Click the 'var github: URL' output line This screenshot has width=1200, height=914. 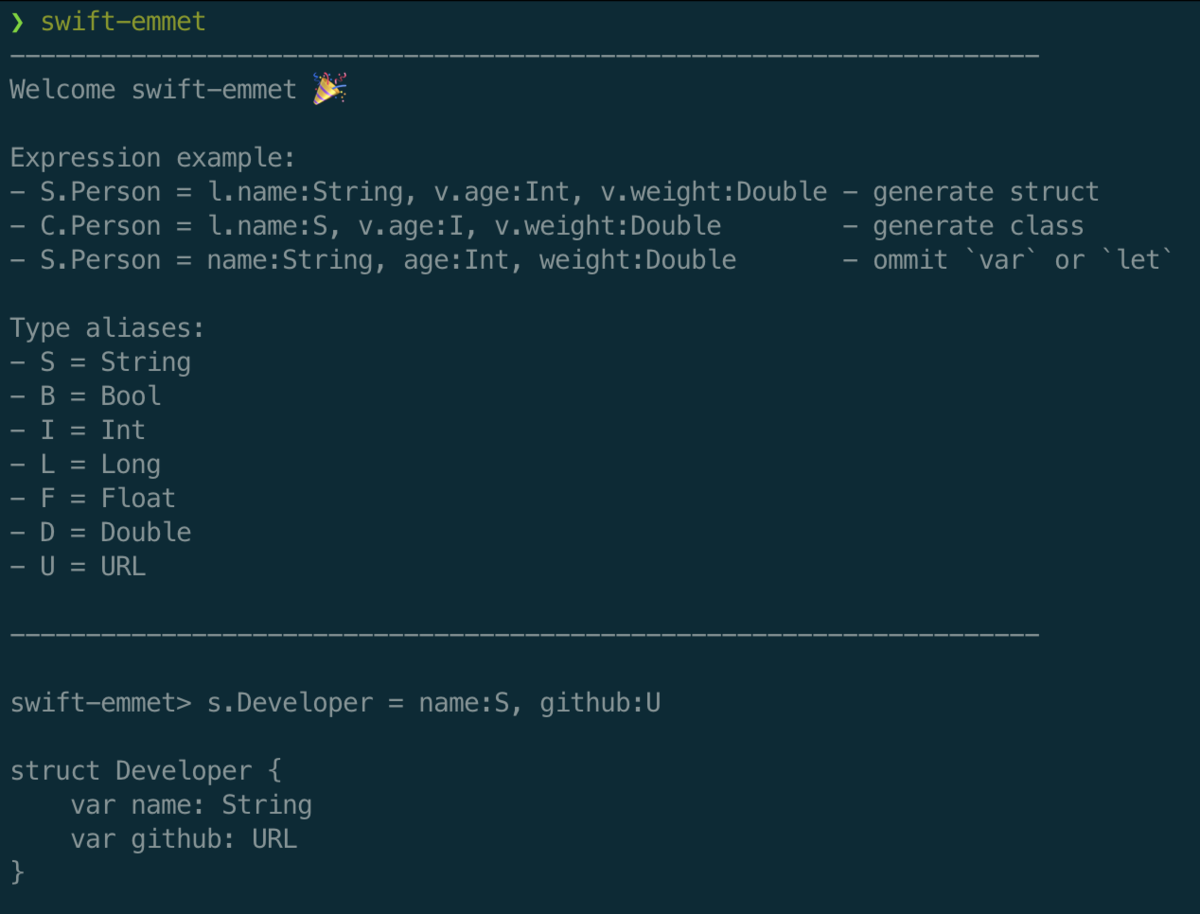click(x=184, y=839)
